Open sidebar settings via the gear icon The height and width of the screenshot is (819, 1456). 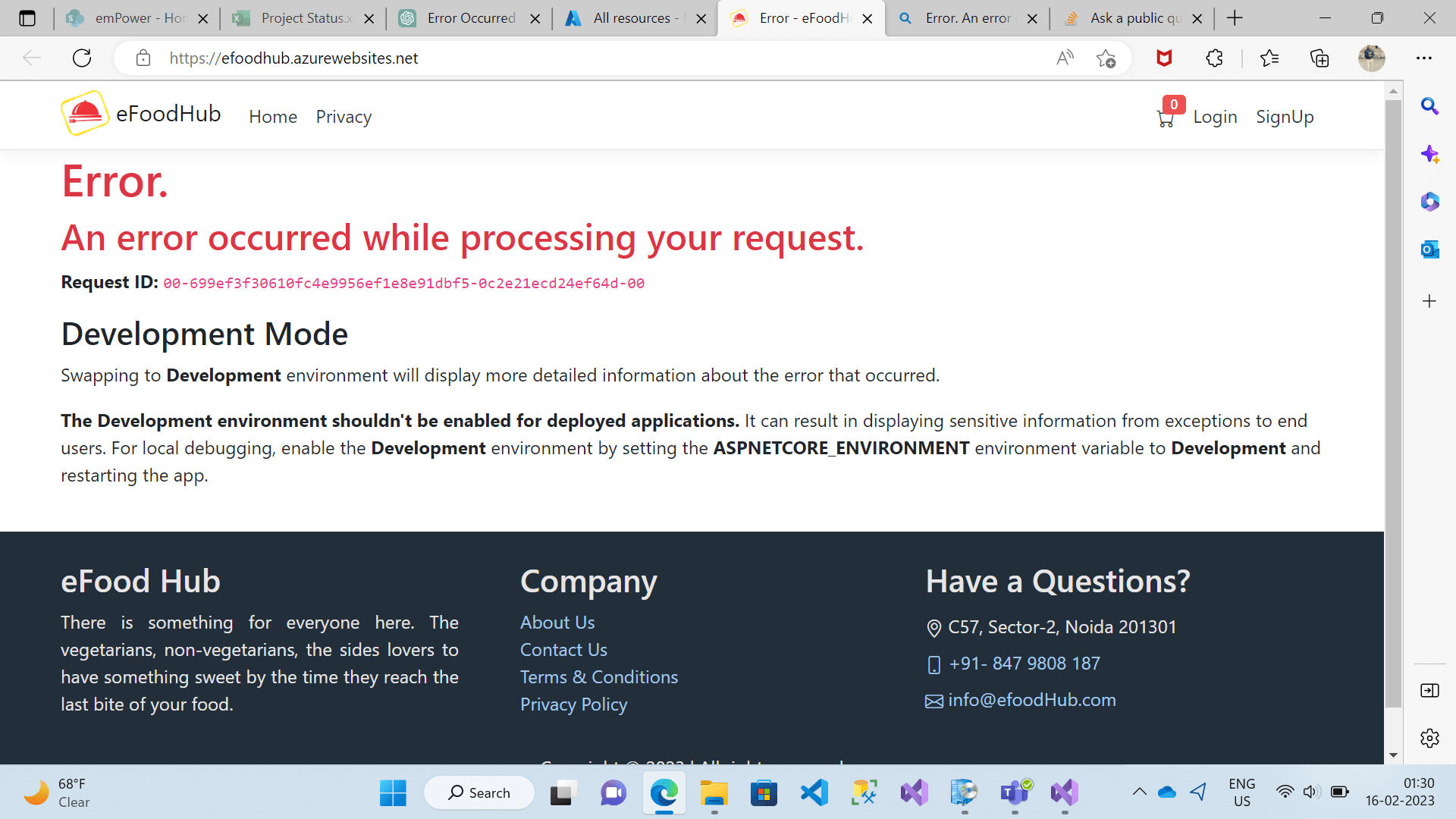tap(1429, 738)
